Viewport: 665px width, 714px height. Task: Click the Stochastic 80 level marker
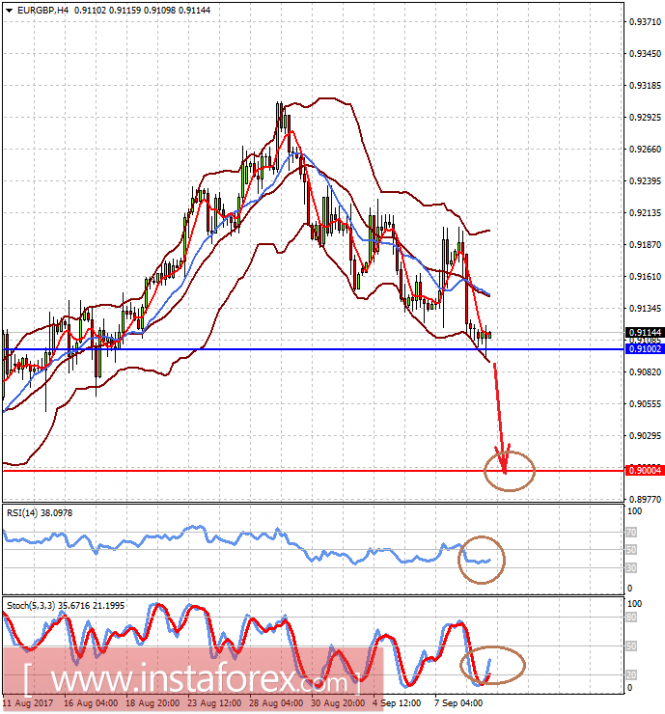631,618
